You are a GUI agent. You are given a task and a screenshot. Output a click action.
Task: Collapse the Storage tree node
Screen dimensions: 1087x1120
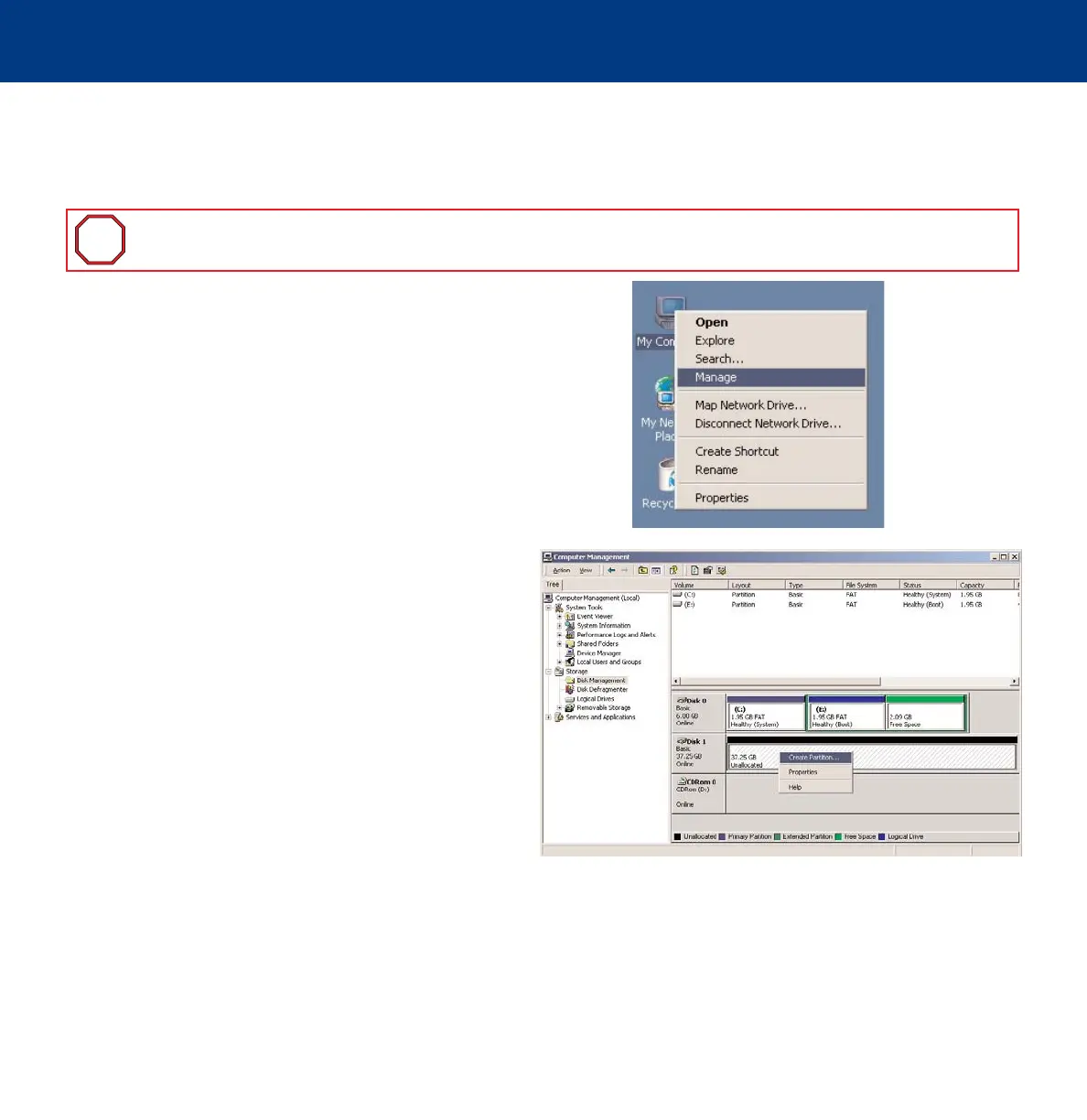coord(549,672)
